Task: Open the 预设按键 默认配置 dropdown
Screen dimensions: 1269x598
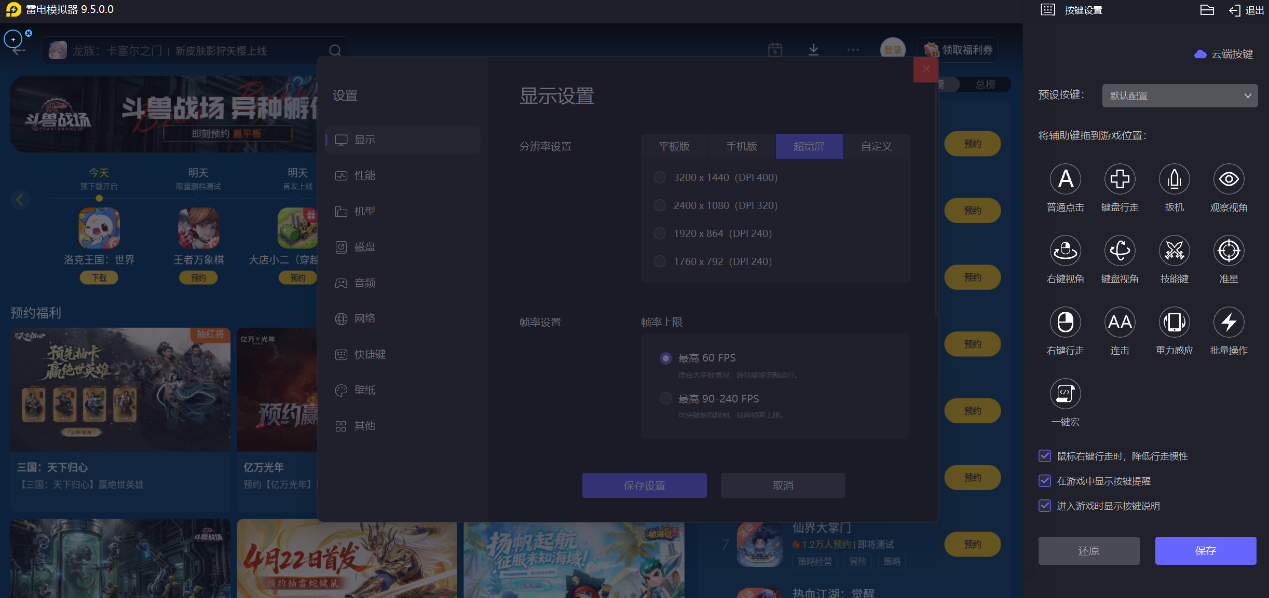Action: coord(1178,96)
